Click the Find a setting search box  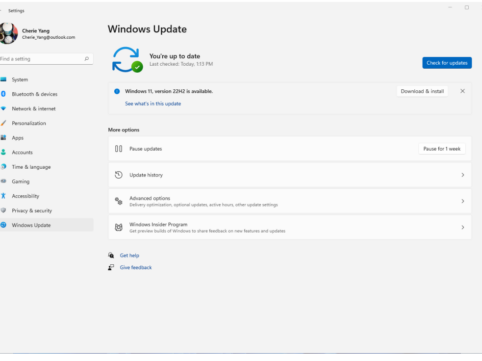[x=46, y=59]
